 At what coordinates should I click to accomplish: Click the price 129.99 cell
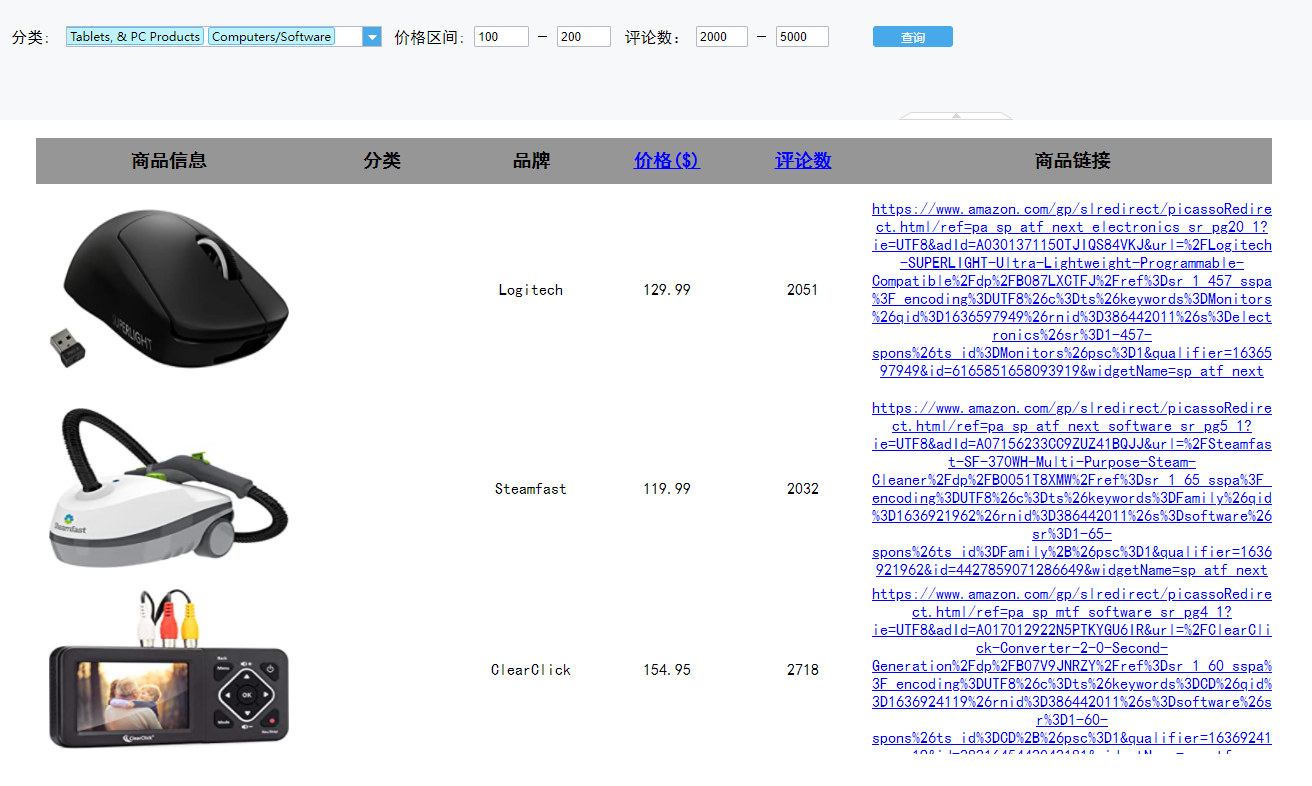(667, 290)
